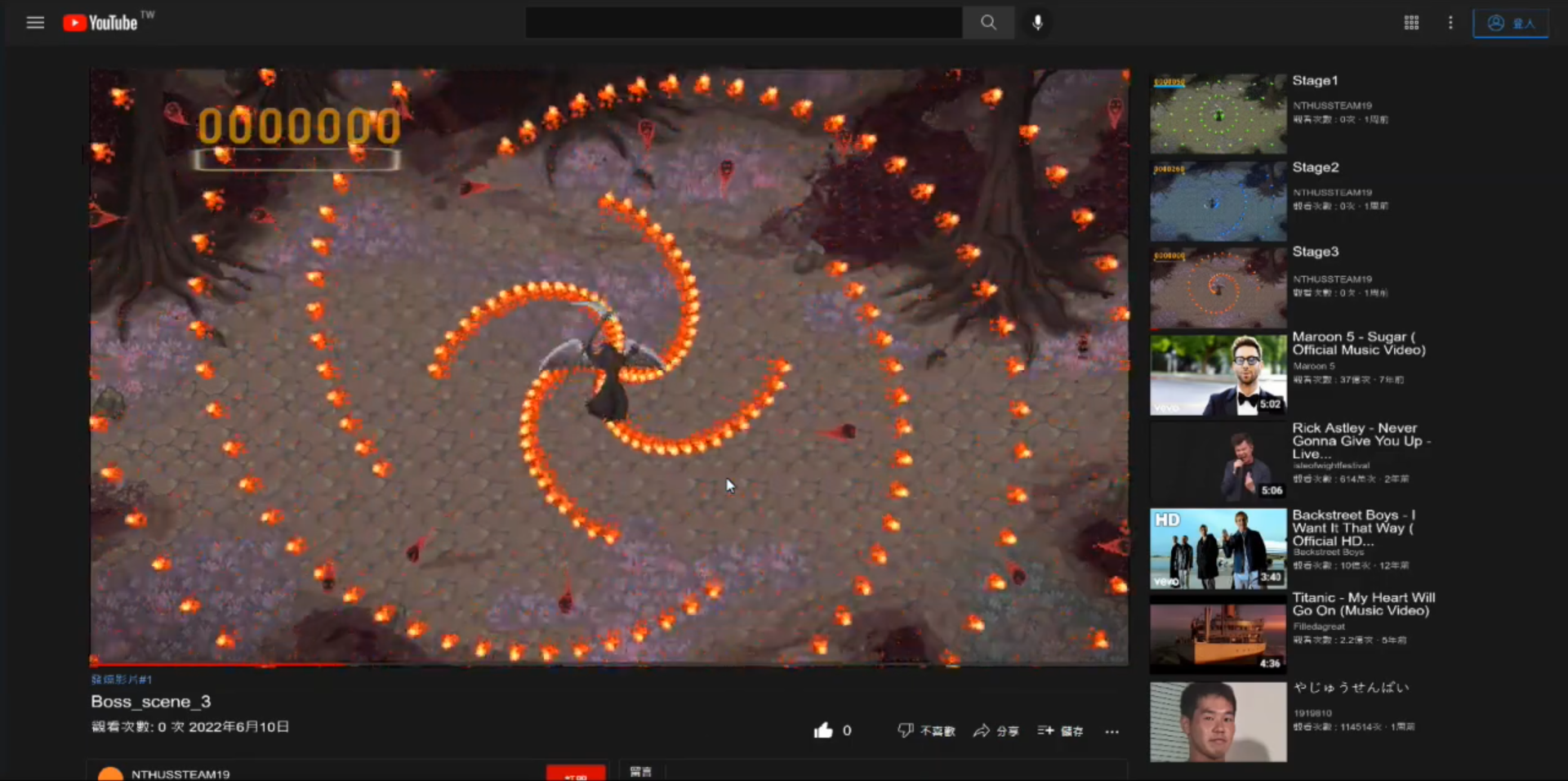Screen dimensions: 1568x781
Task: Expand more actions ellipsis under video
Action: pyautogui.click(x=1111, y=731)
